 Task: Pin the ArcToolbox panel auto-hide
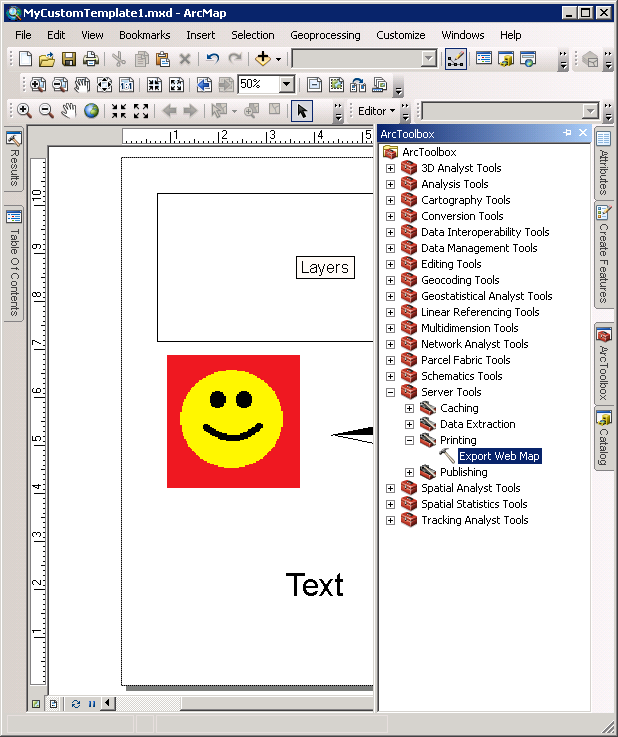click(567, 133)
